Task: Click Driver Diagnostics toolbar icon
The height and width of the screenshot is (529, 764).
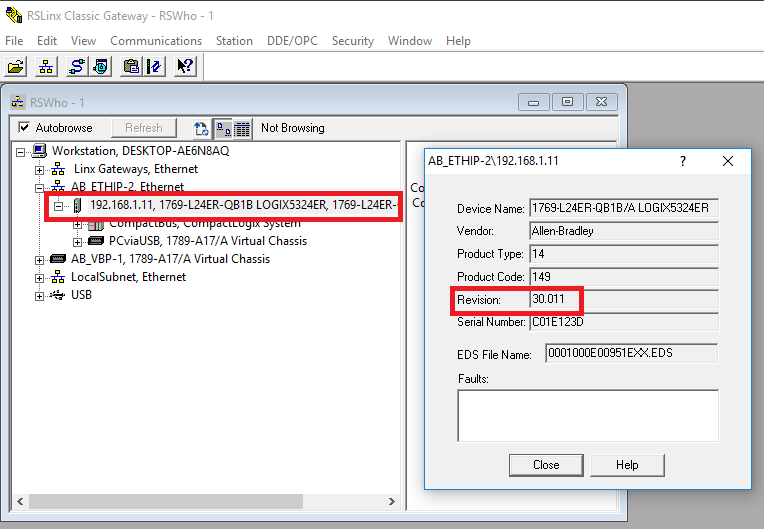Action: point(101,66)
